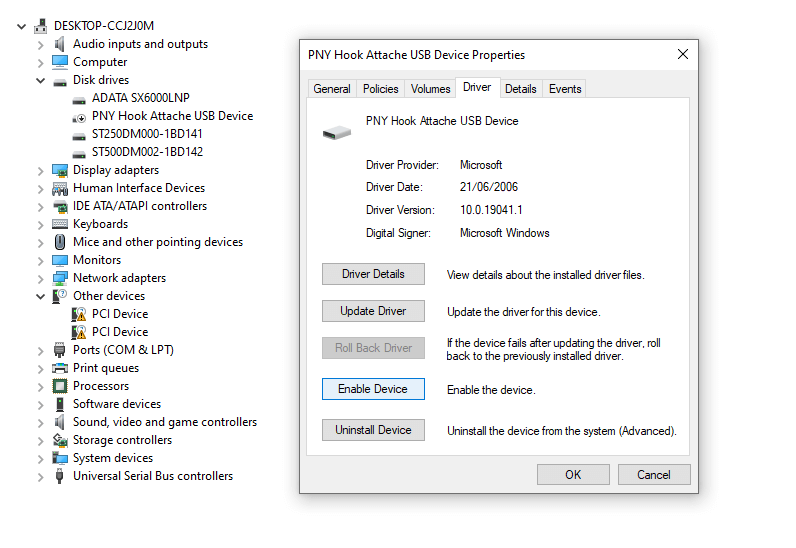Click the driver date 21/06/2006 text
Image resolution: width=796 pixels, height=548 pixels.
click(489, 187)
